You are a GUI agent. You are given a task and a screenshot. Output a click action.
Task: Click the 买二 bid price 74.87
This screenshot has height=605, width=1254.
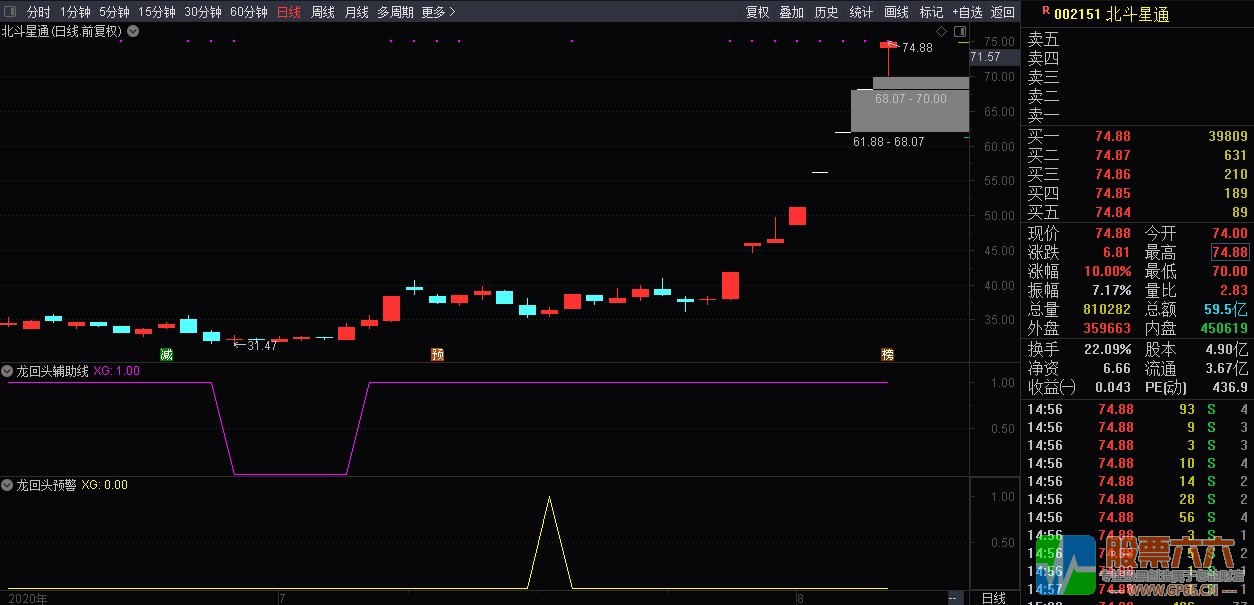click(x=1112, y=155)
